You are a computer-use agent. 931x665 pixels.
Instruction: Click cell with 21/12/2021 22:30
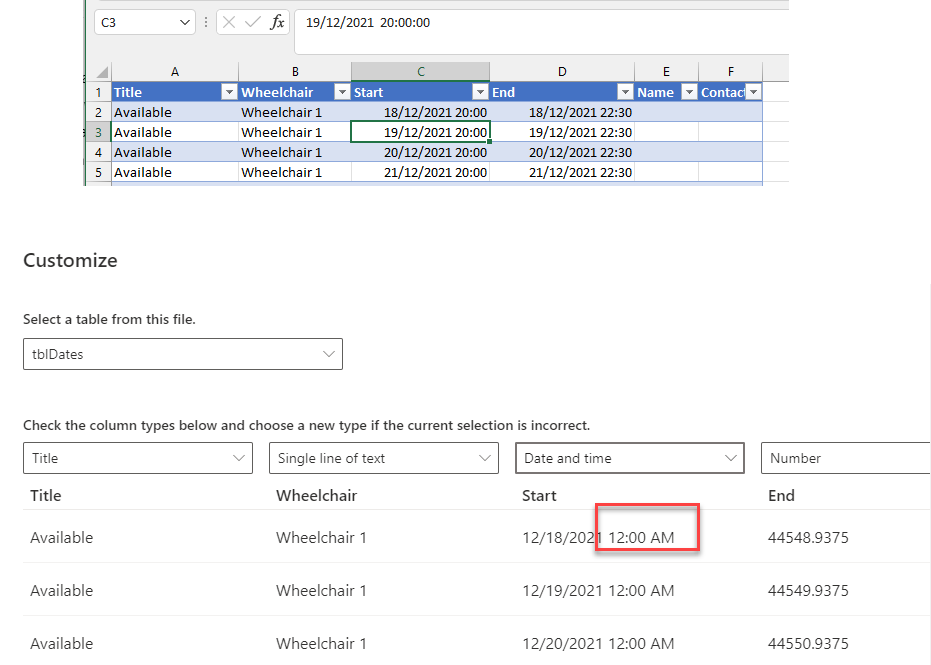562,172
